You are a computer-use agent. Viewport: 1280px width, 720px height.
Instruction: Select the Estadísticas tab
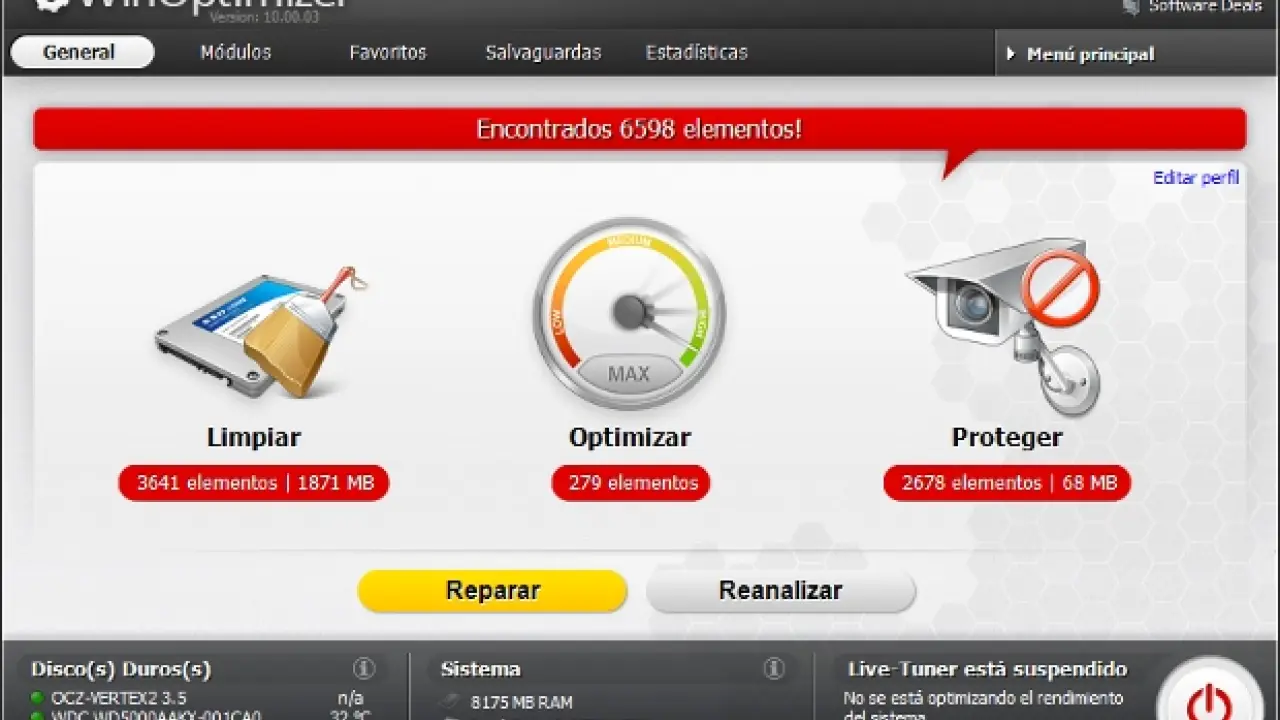(x=696, y=53)
